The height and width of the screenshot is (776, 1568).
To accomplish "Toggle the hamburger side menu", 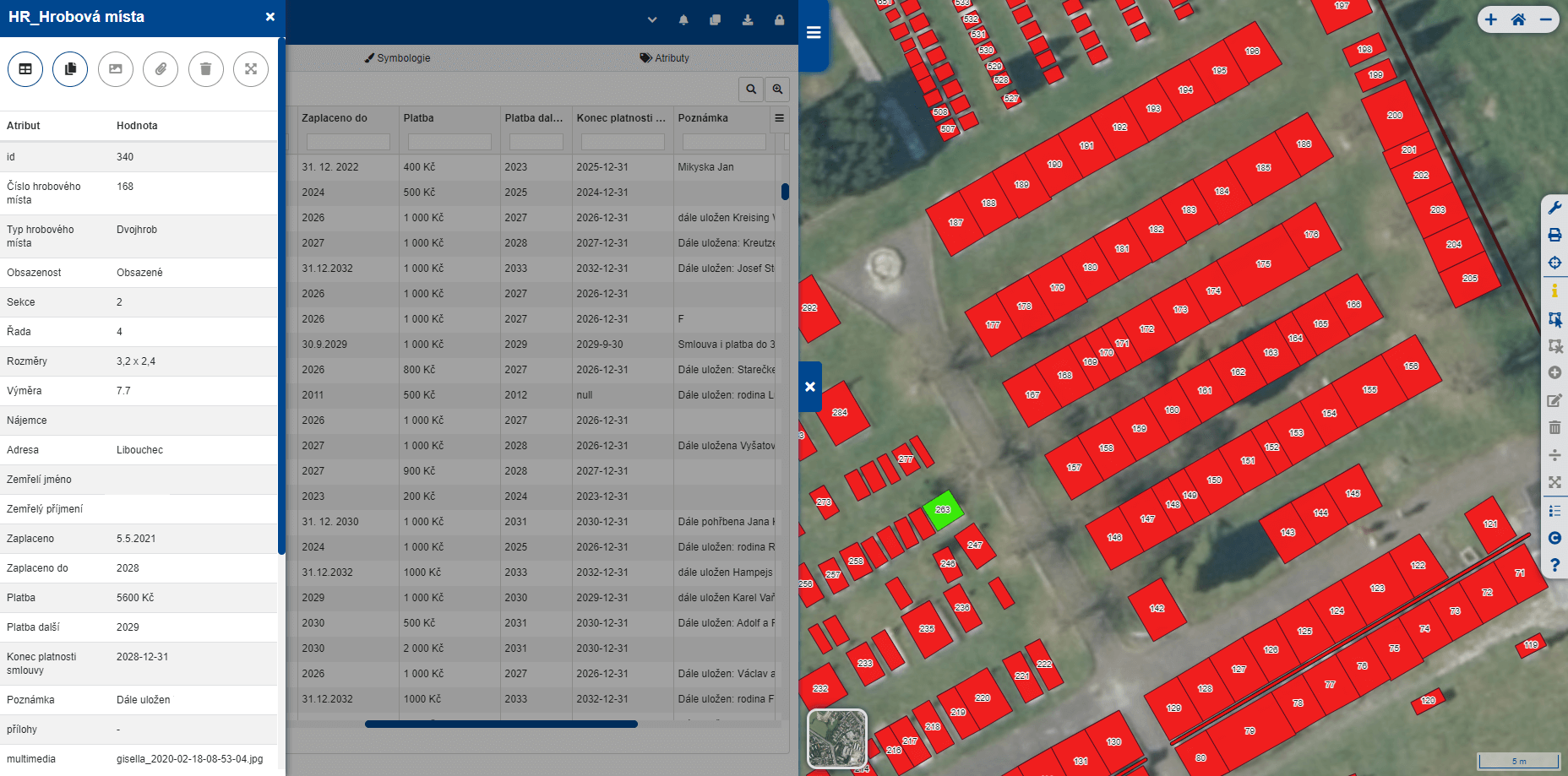I will coord(814,33).
